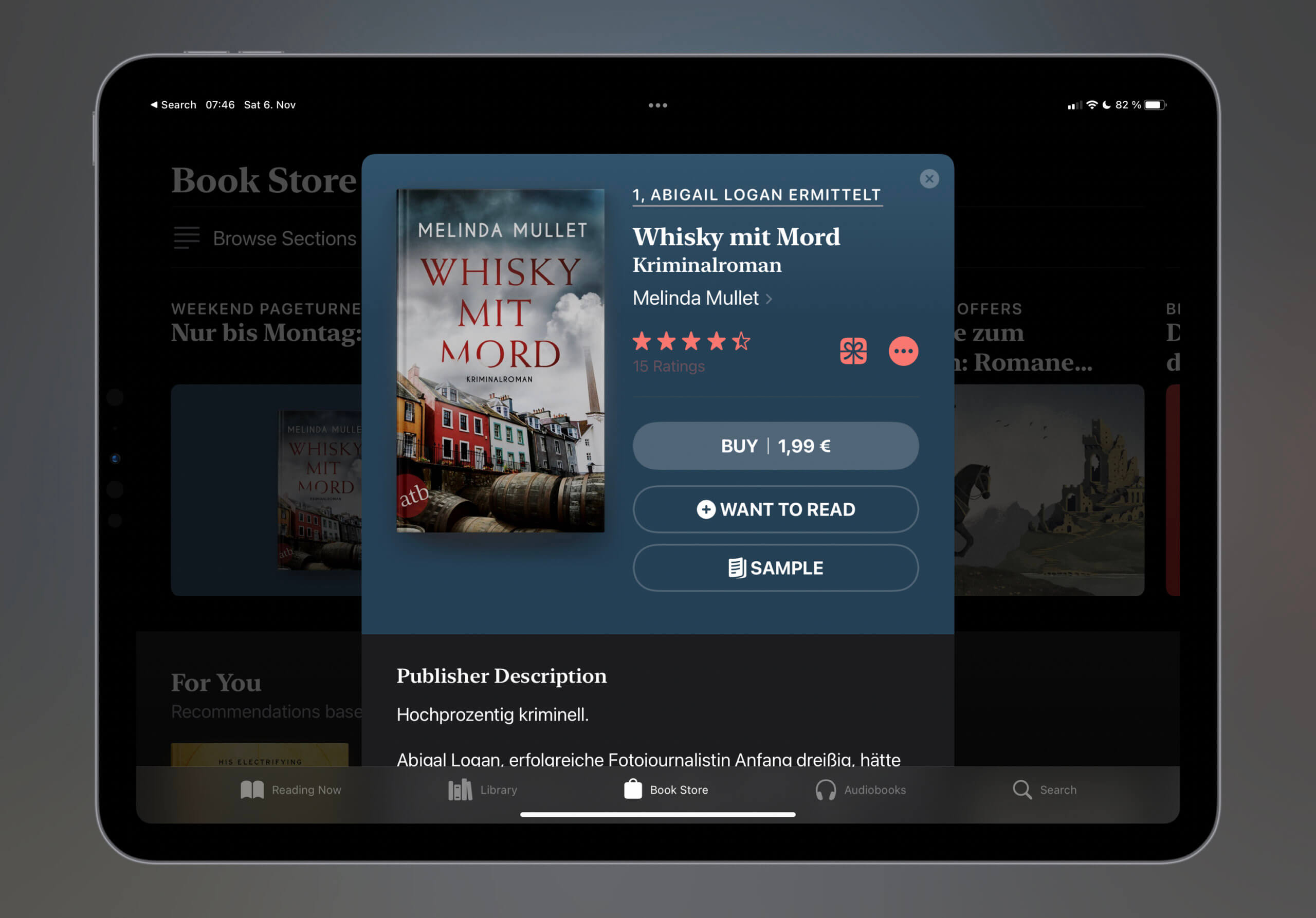Viewport: 1316px width, 918px height.
Task: Tap the five-star rating row
Action: pyautogui.click(x=691, y=341)
